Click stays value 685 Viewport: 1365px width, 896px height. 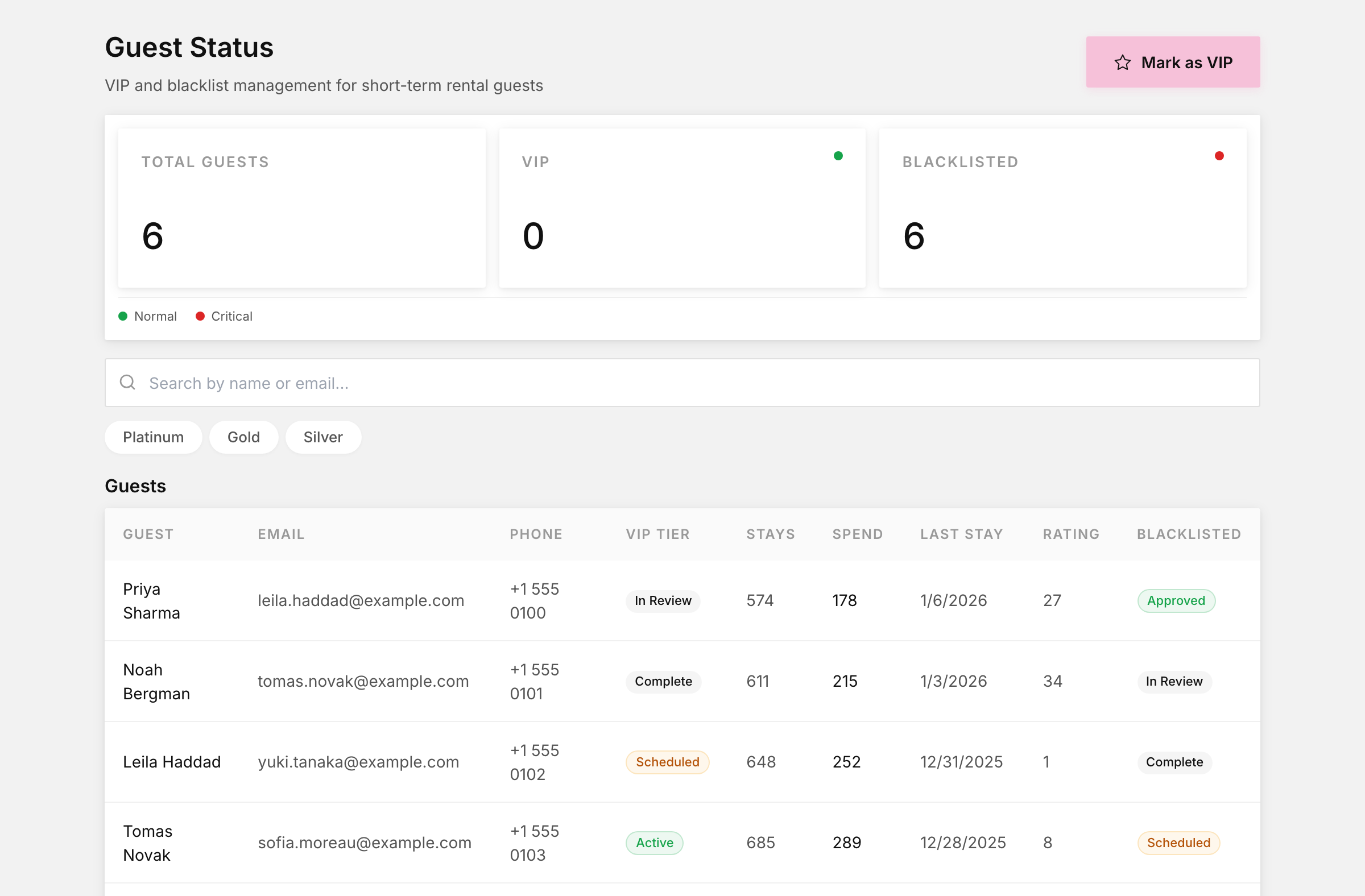761,843
